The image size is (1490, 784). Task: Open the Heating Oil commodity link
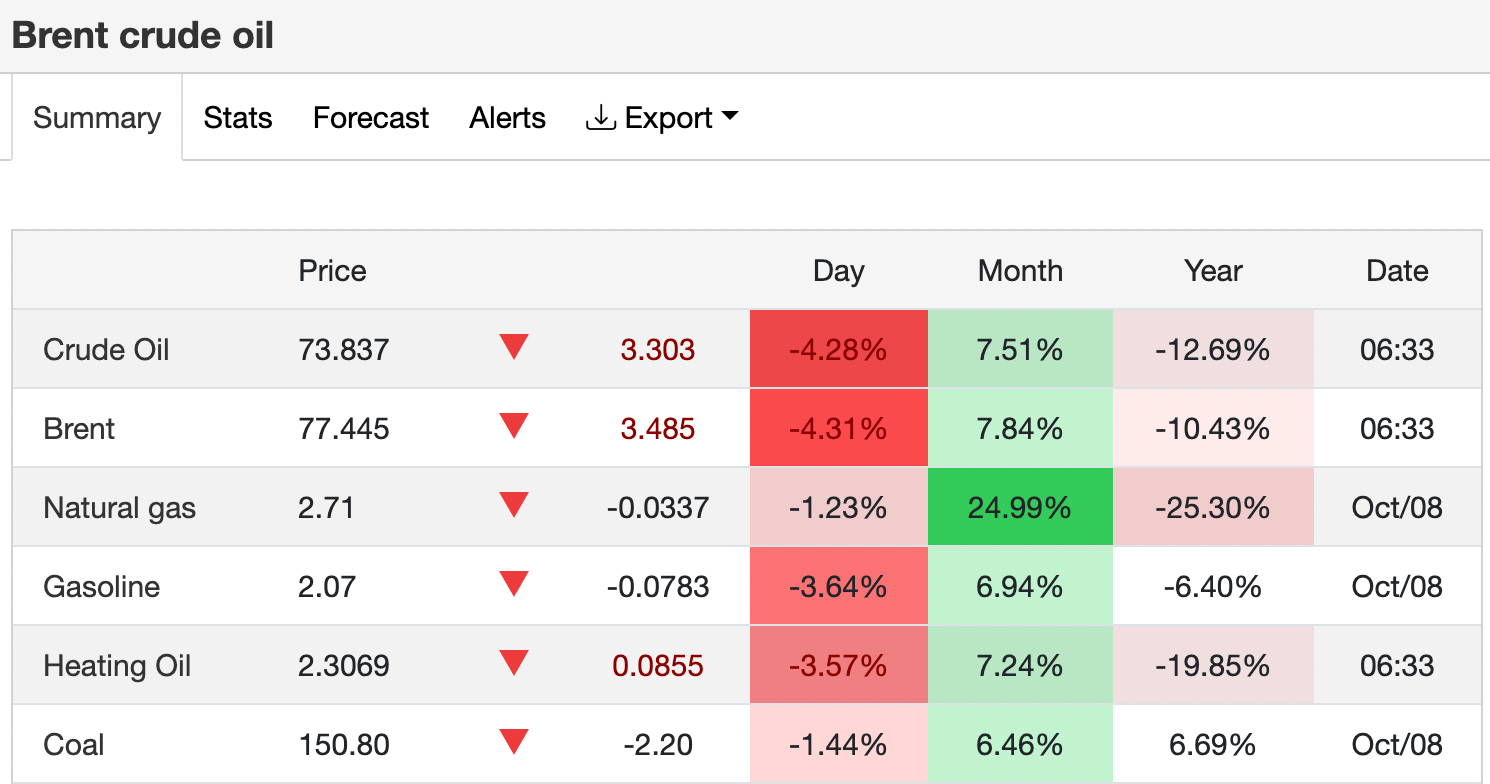coord(117,666)
